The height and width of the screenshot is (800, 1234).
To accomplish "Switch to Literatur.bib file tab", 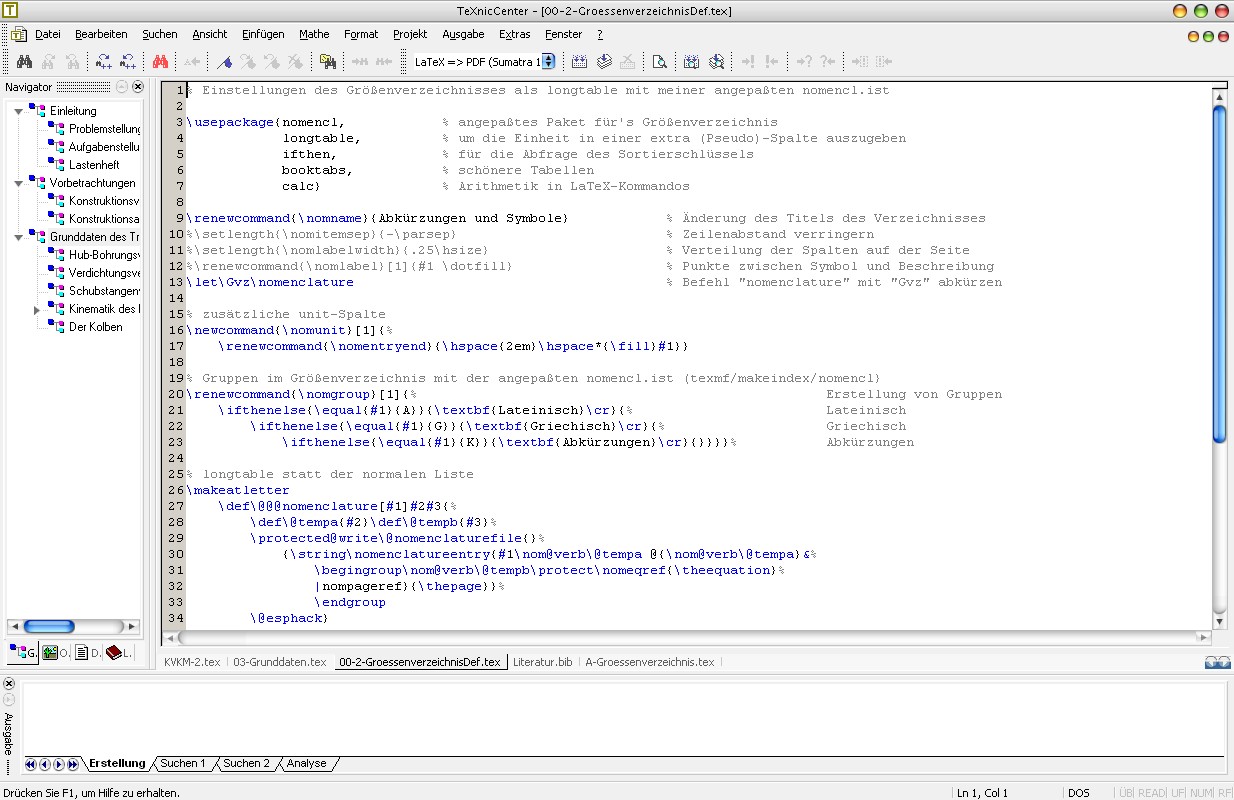I will 542,662.
